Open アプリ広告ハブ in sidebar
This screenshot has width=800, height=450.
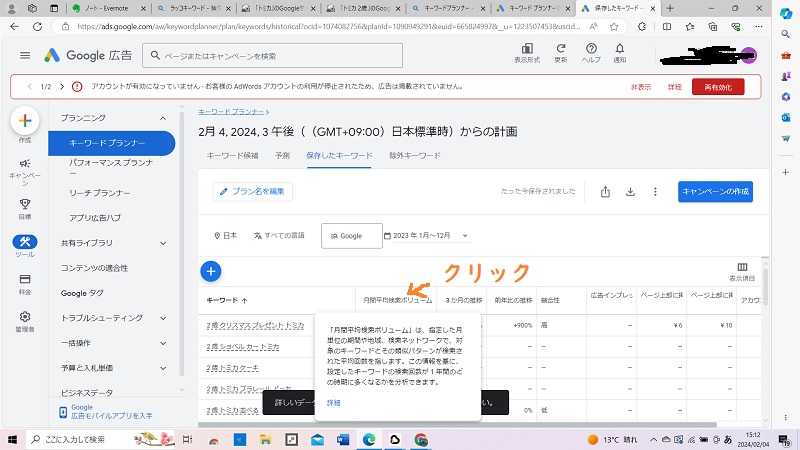[x=95, y=218]
